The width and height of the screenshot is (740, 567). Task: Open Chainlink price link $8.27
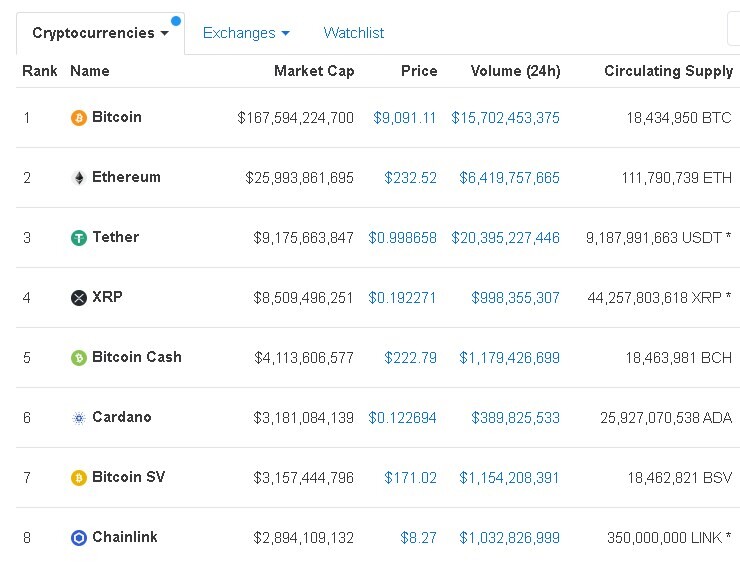(x=418, y=538)
